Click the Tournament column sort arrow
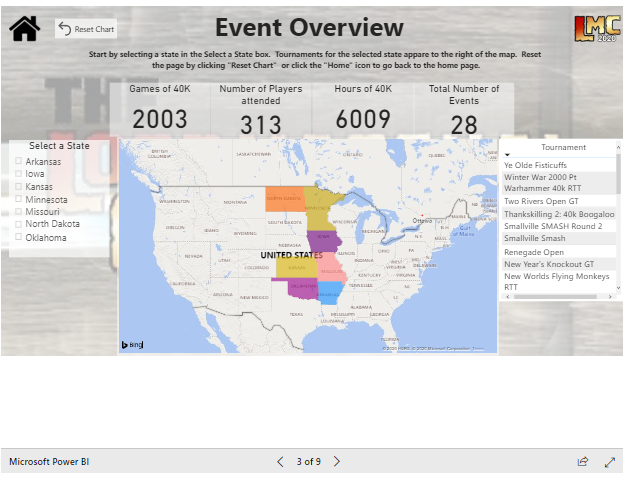The height and width of the screenshot is (480, 633). click(x=507, y=154)
